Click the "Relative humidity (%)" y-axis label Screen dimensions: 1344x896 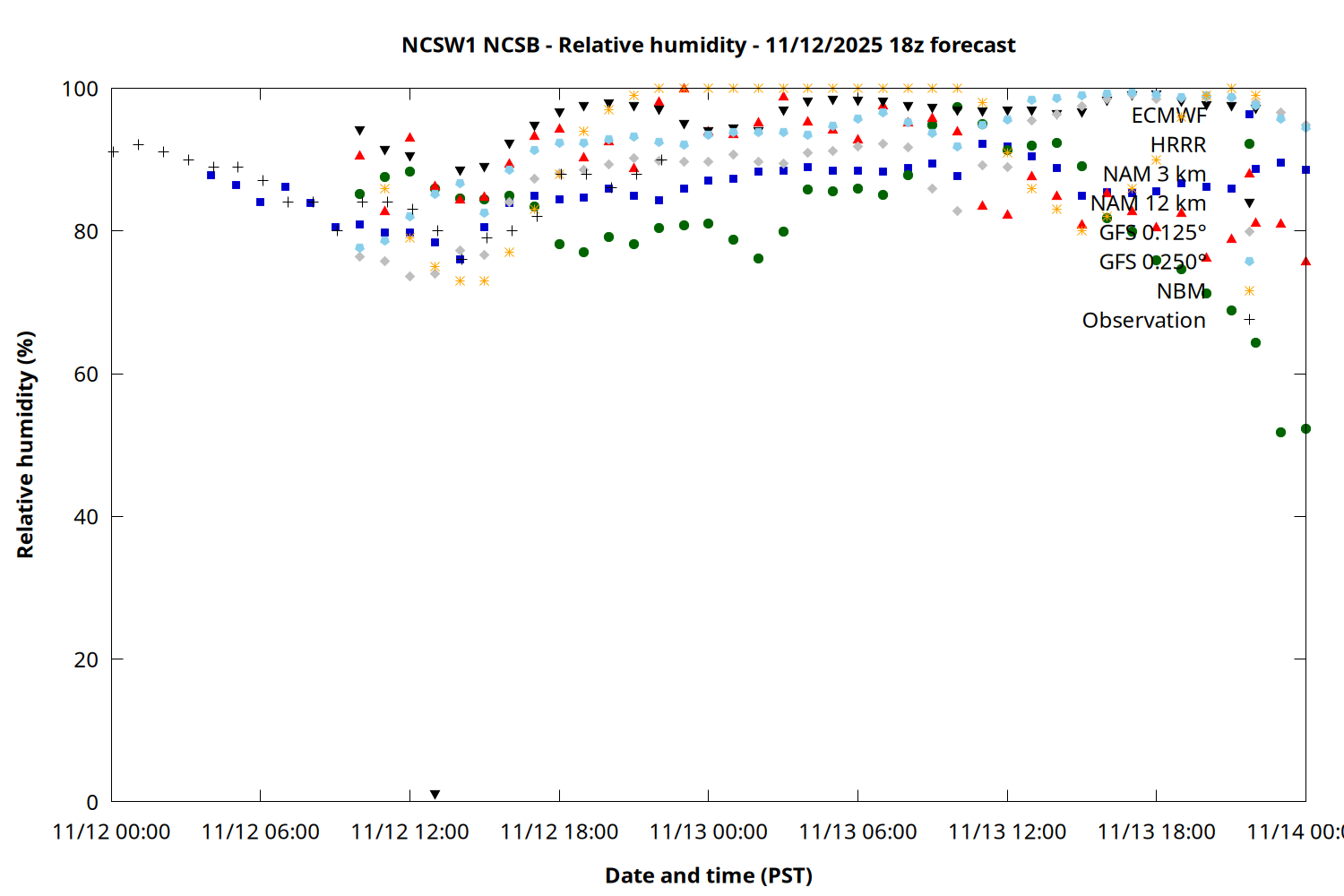[25, 444]
